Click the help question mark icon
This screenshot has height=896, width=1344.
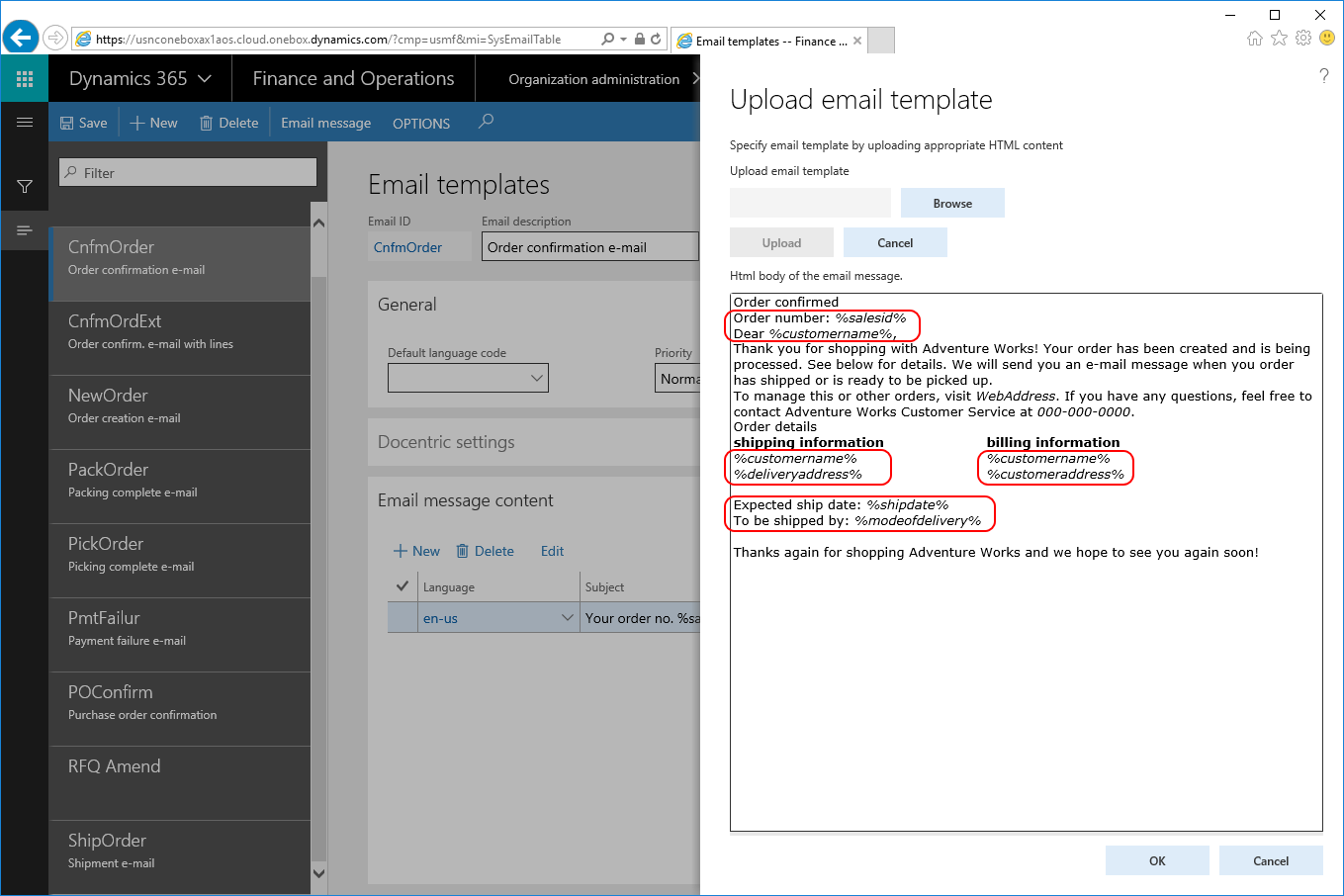pyautogui.click(x=1323, y=76)
